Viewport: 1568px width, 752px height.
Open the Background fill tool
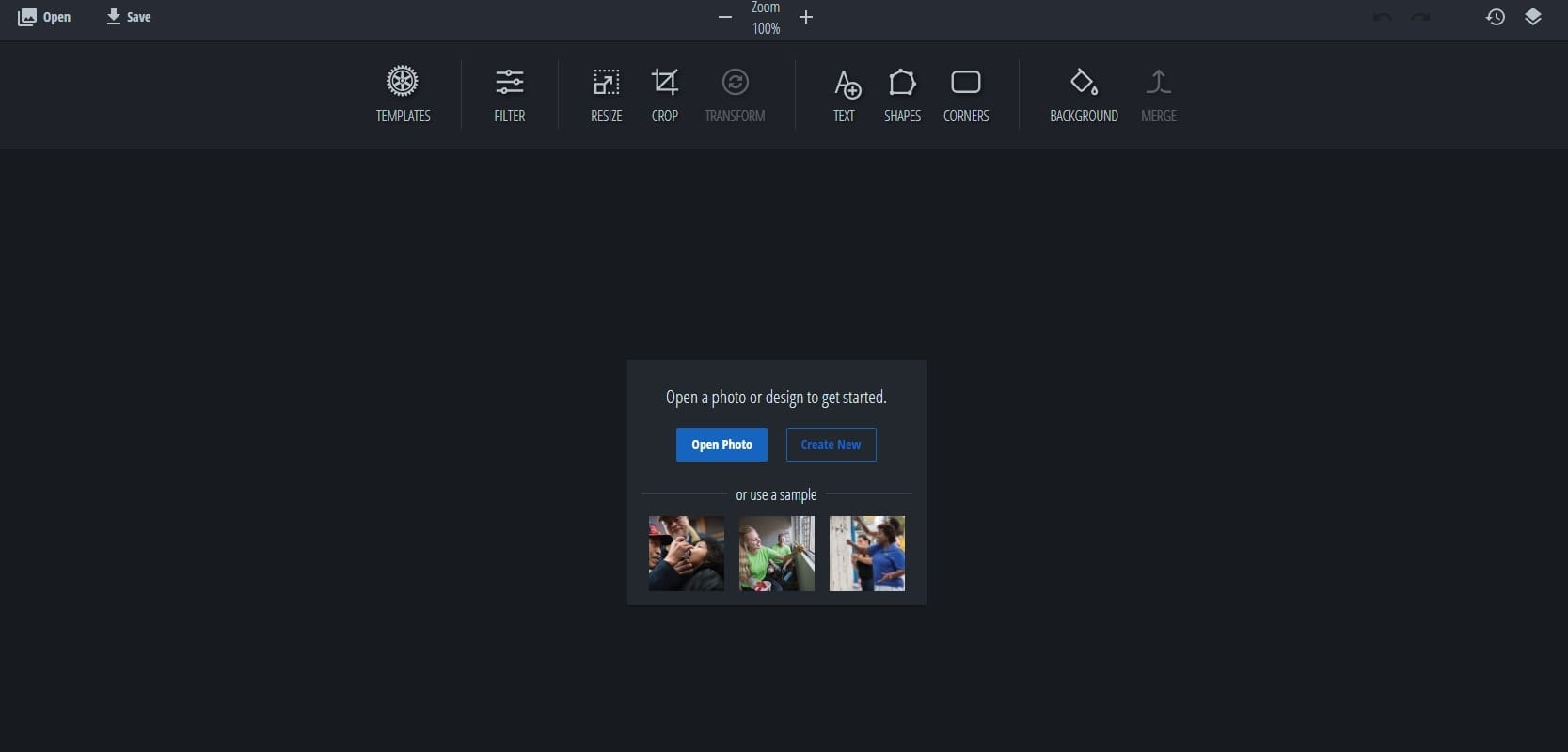click(x=1084, y=94)
